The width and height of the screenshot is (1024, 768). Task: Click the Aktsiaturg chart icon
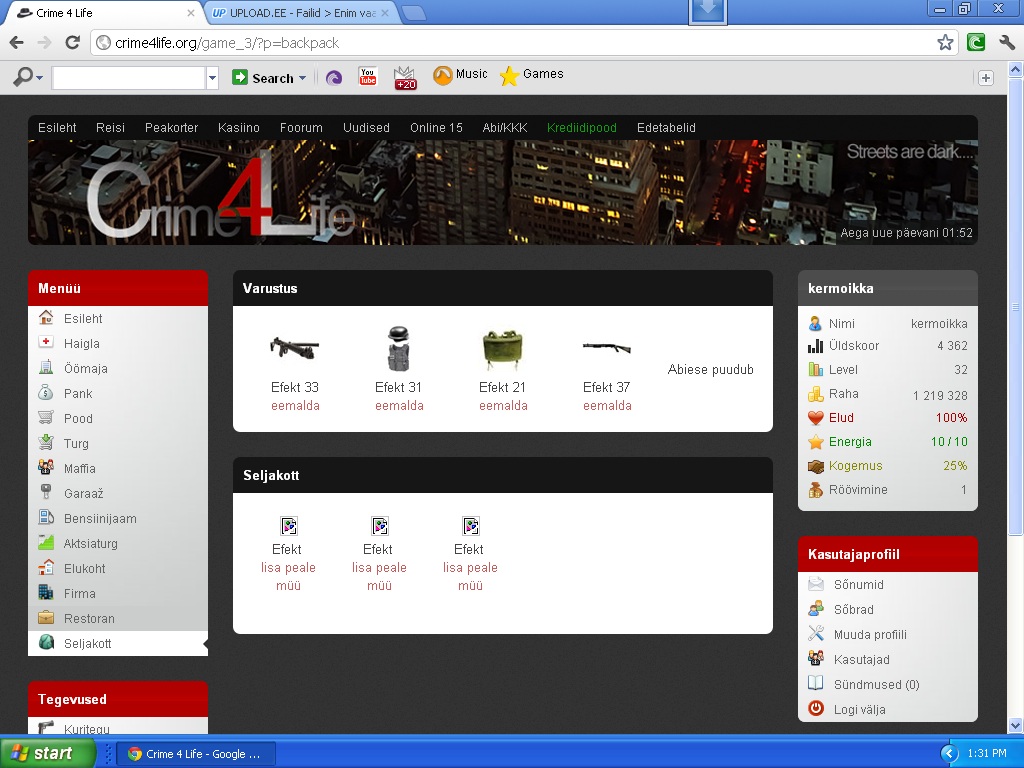click(46, 542)
